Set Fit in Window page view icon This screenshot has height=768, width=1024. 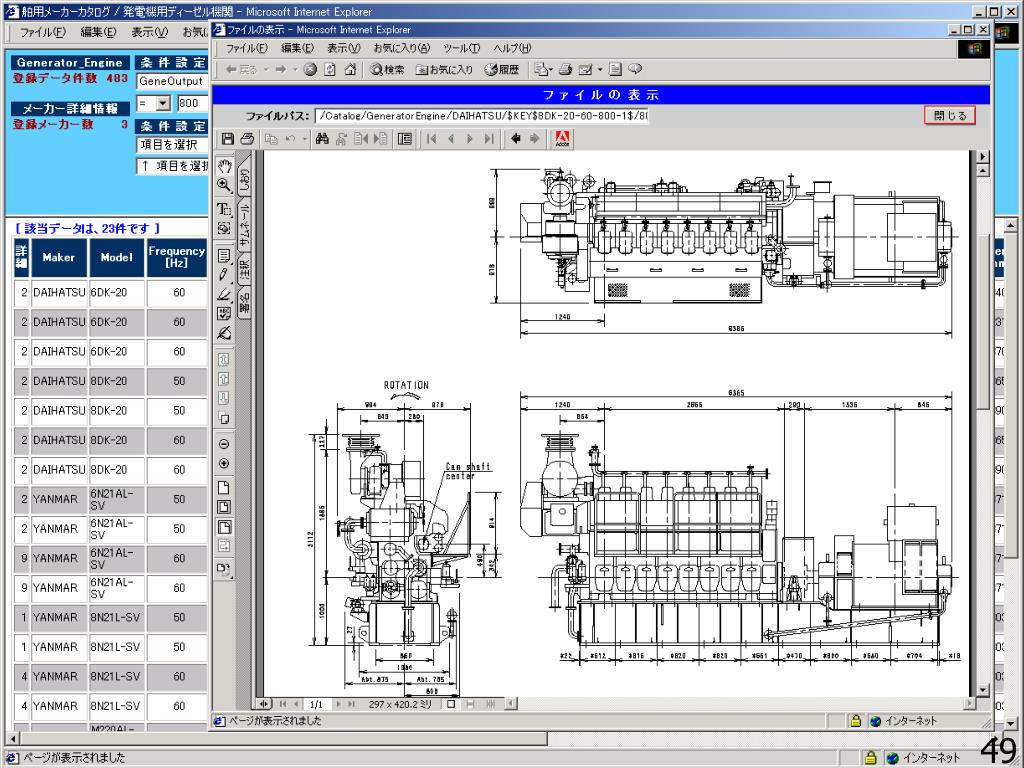(x=224, y=507)
